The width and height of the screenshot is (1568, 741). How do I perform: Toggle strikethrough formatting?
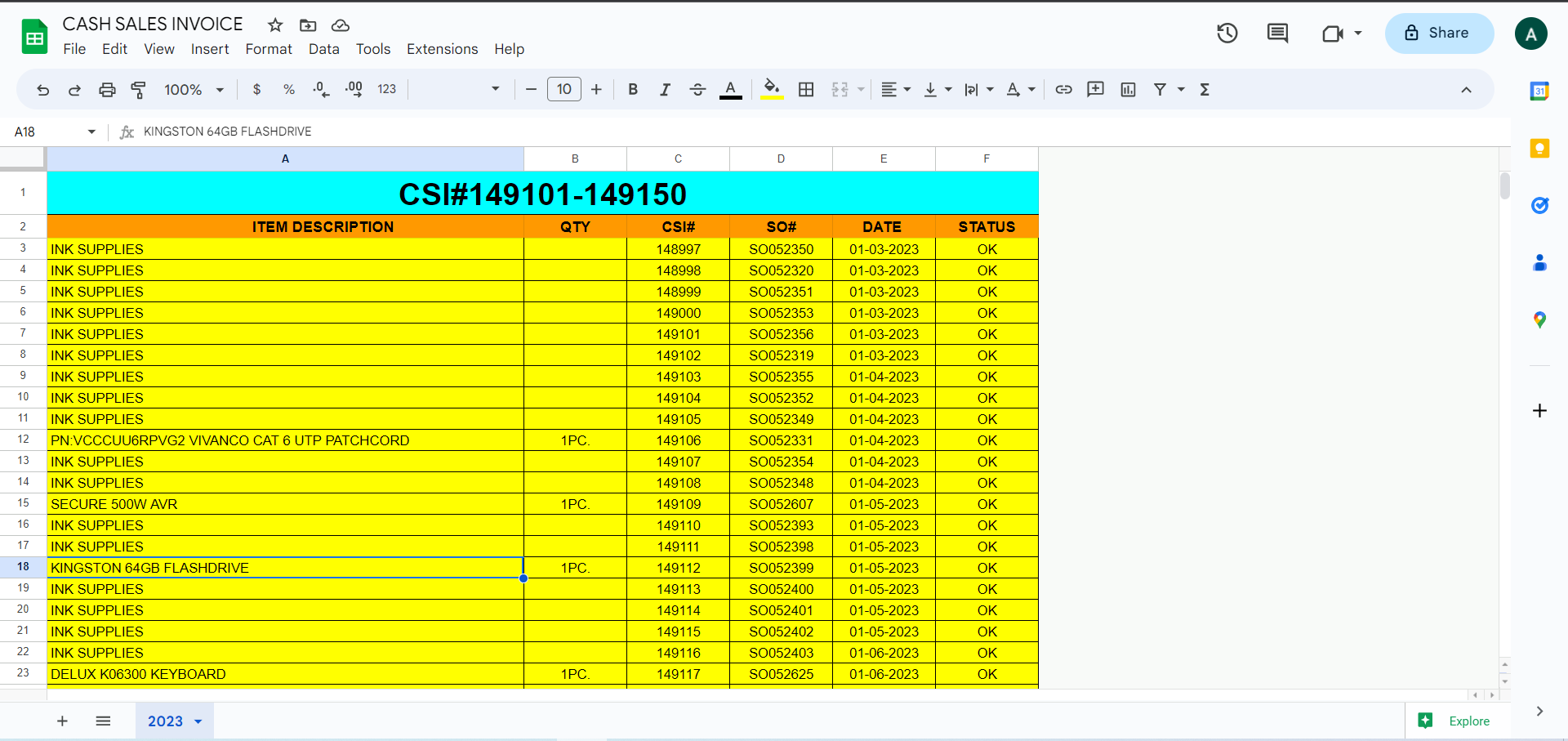(x=697, y=90)
